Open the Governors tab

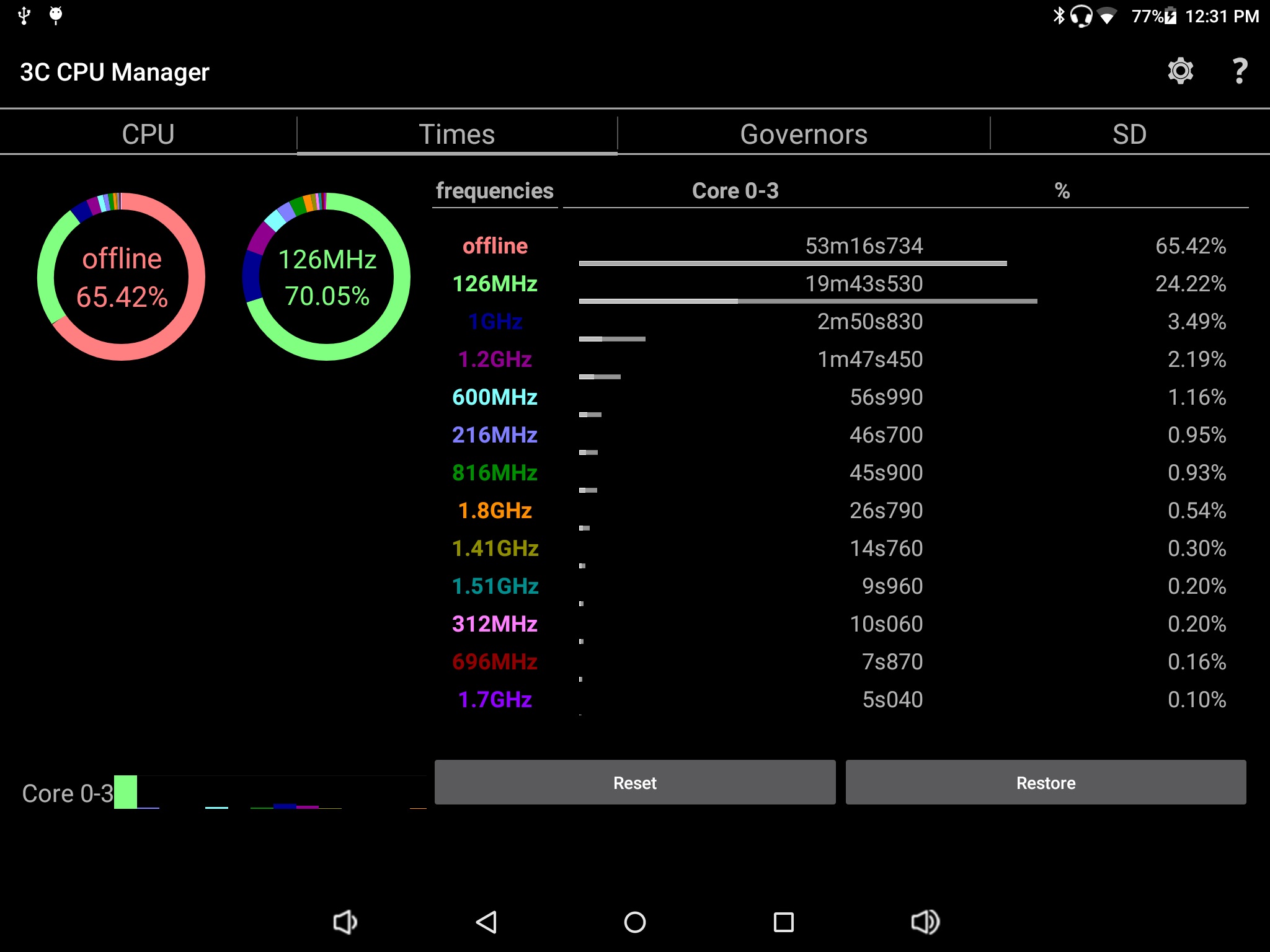(804, 134)
